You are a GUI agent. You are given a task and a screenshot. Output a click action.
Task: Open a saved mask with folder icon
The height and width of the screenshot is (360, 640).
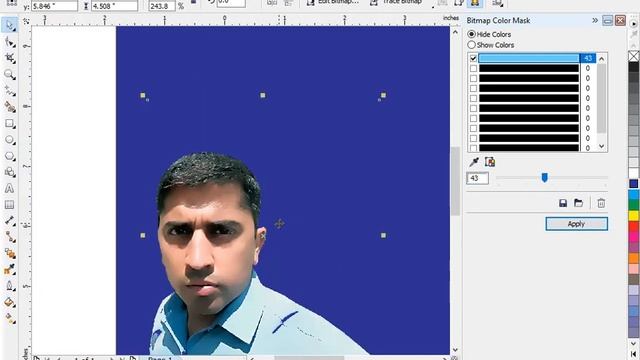tap(578, 203)
